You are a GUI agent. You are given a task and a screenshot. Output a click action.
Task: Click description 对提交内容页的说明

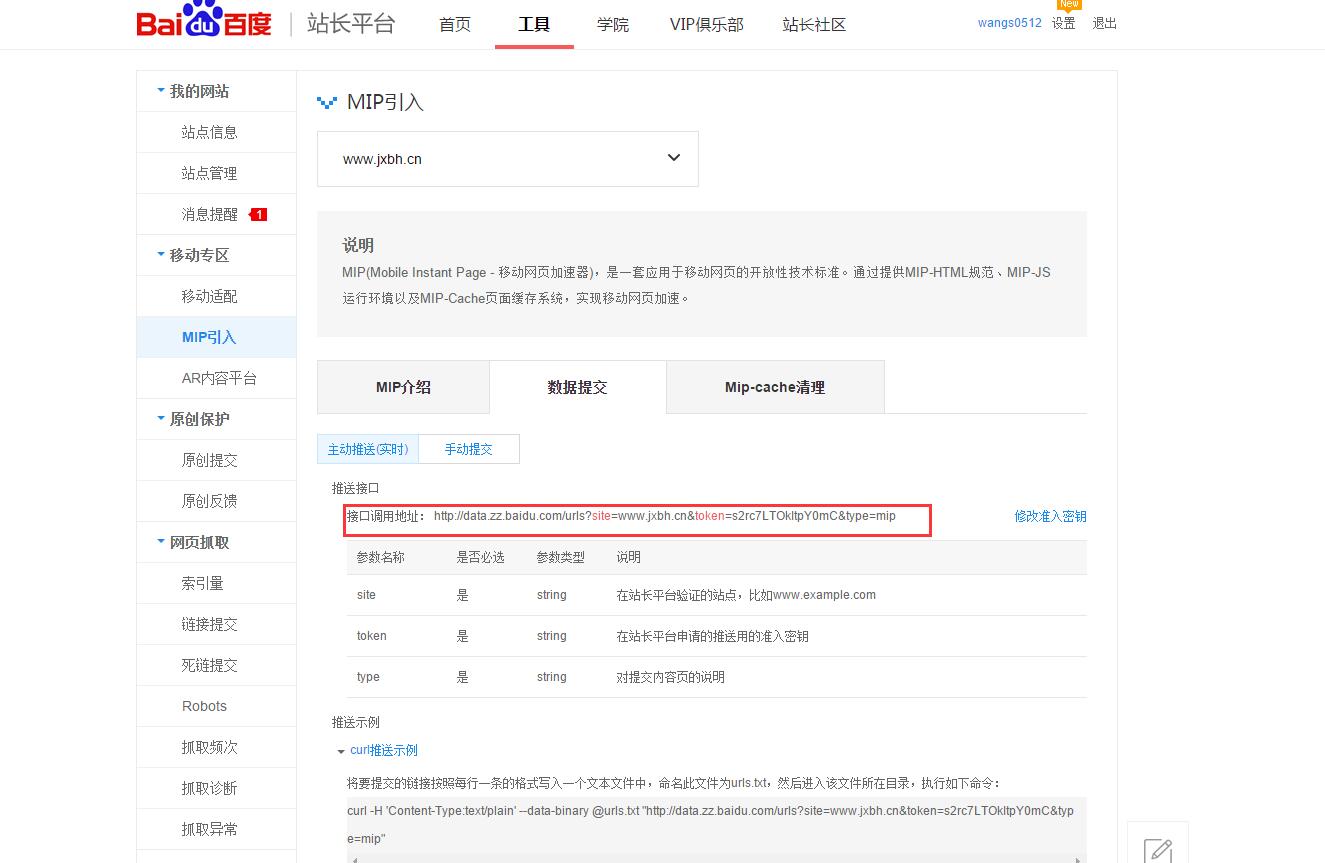coord(671,677)
